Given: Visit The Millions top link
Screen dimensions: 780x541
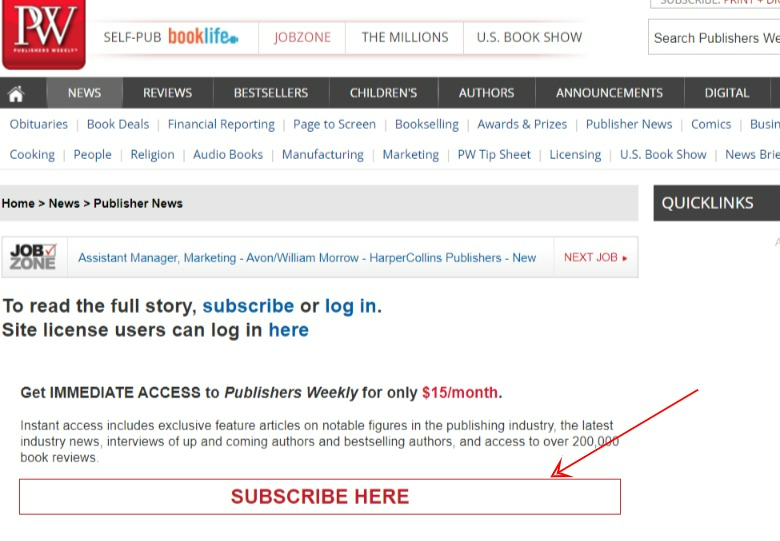Looking at the screenshot, I should pyautogui.click(x=405, y=37).
